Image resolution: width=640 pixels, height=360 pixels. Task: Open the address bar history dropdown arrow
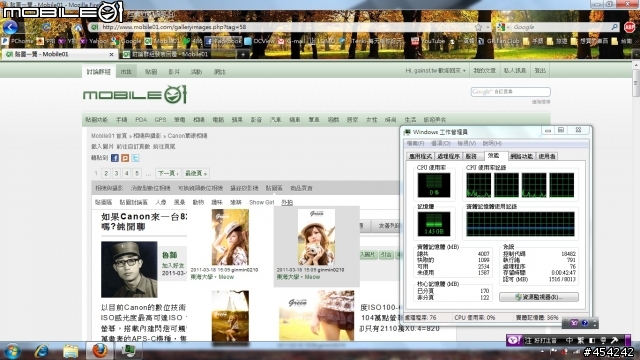point(487,27)
